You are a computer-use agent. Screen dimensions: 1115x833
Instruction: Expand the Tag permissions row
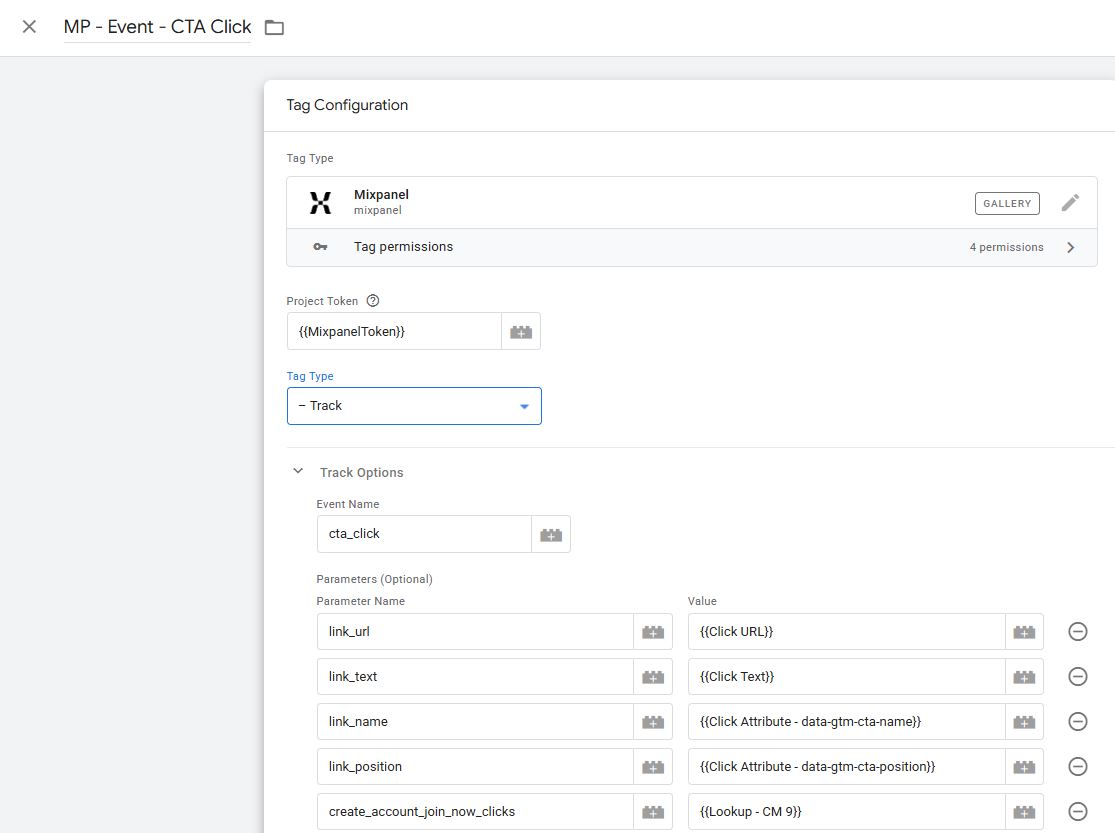(x=1070, y=246)
